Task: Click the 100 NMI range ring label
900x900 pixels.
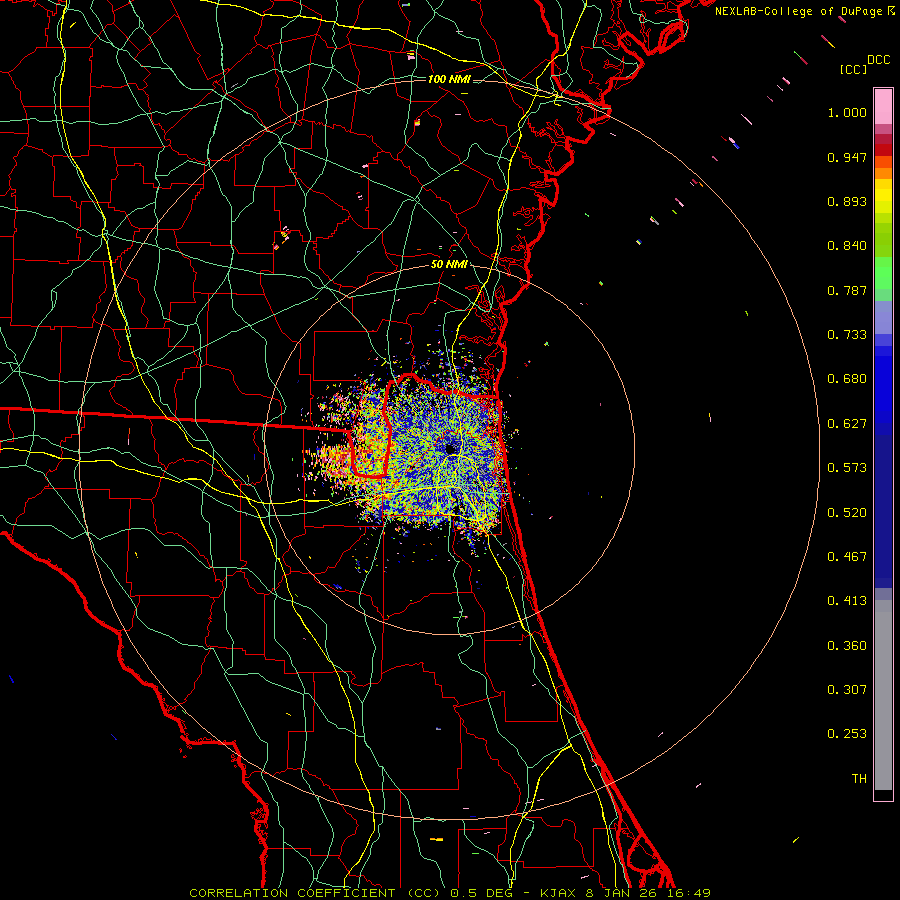Action: point(449,79)
